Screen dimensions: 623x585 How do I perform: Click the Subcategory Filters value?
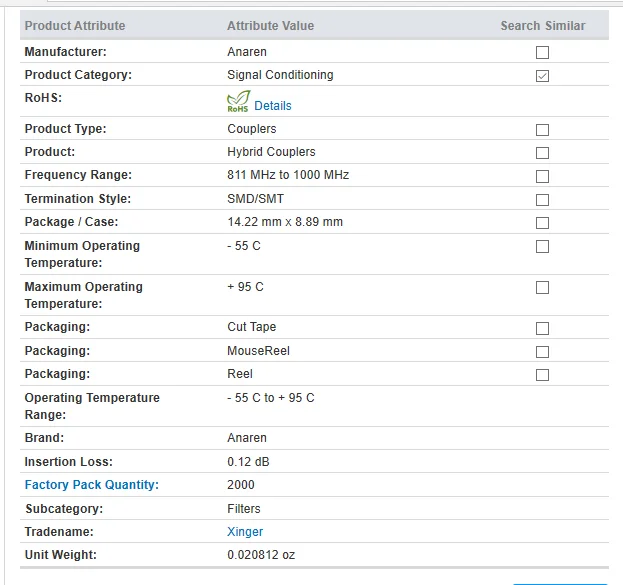[x=244, y=509]
